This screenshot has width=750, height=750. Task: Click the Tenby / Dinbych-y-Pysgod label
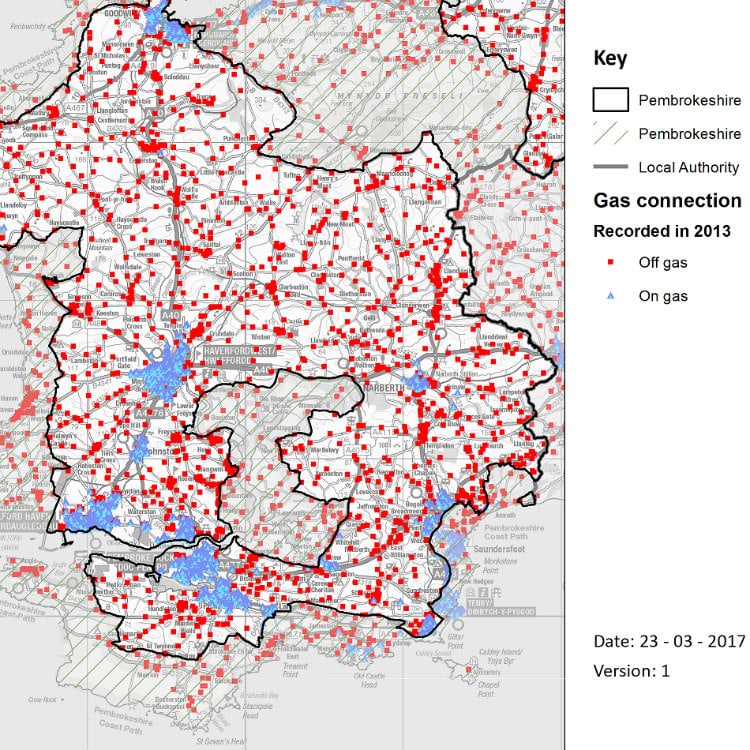[x=502, y=607]
